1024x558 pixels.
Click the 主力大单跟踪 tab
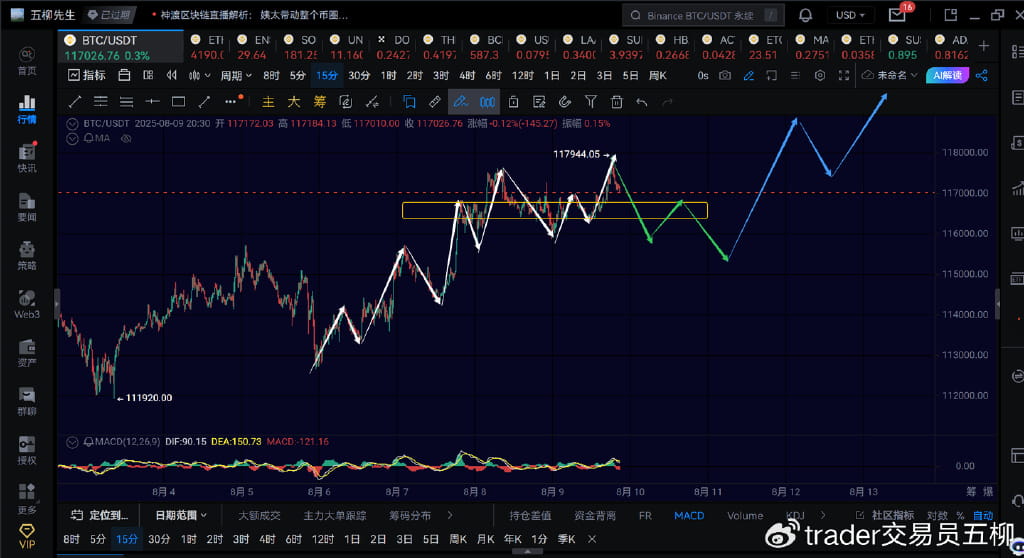click(x=335, y=516)
